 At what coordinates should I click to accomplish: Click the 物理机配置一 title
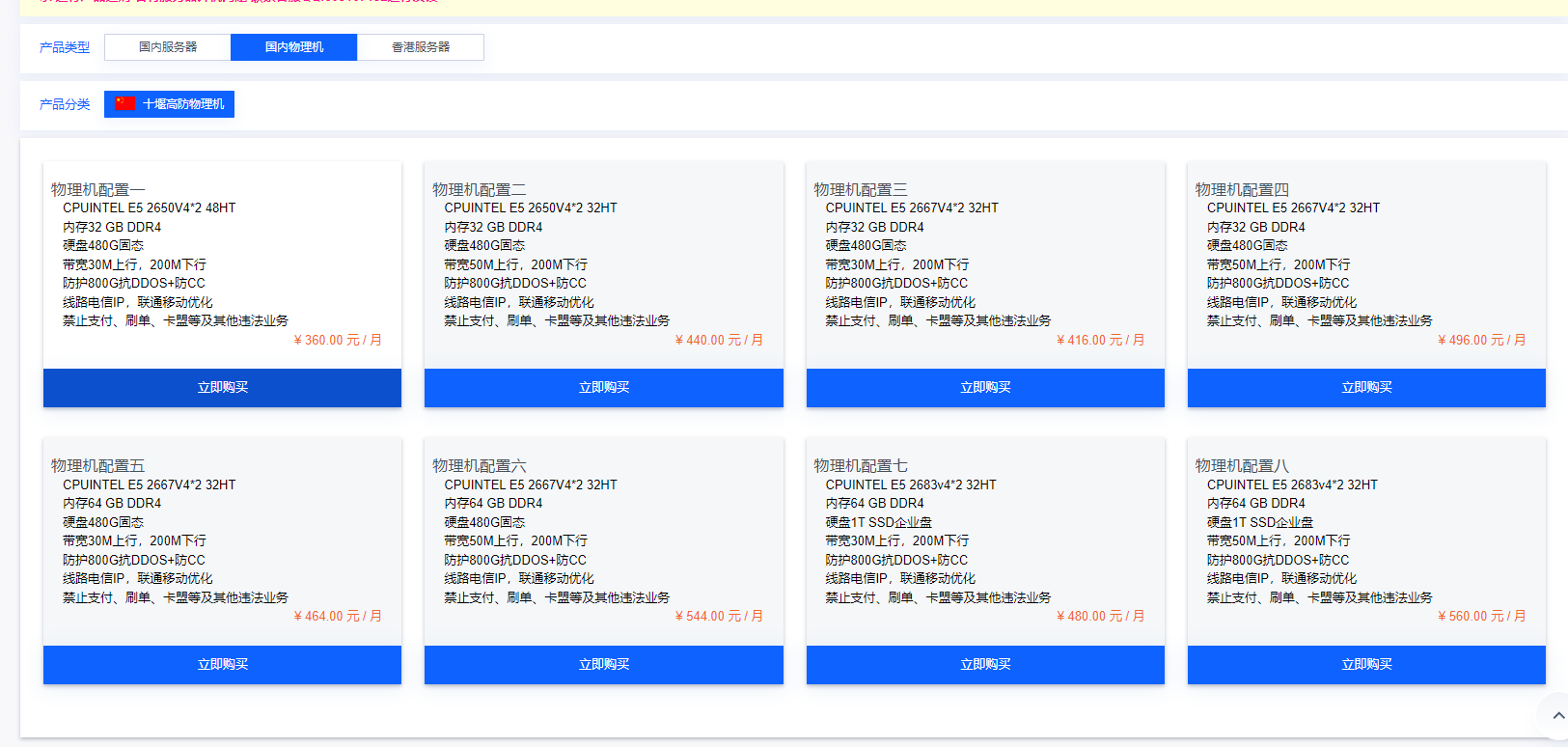pyautogui.click(x=97, y=190)
